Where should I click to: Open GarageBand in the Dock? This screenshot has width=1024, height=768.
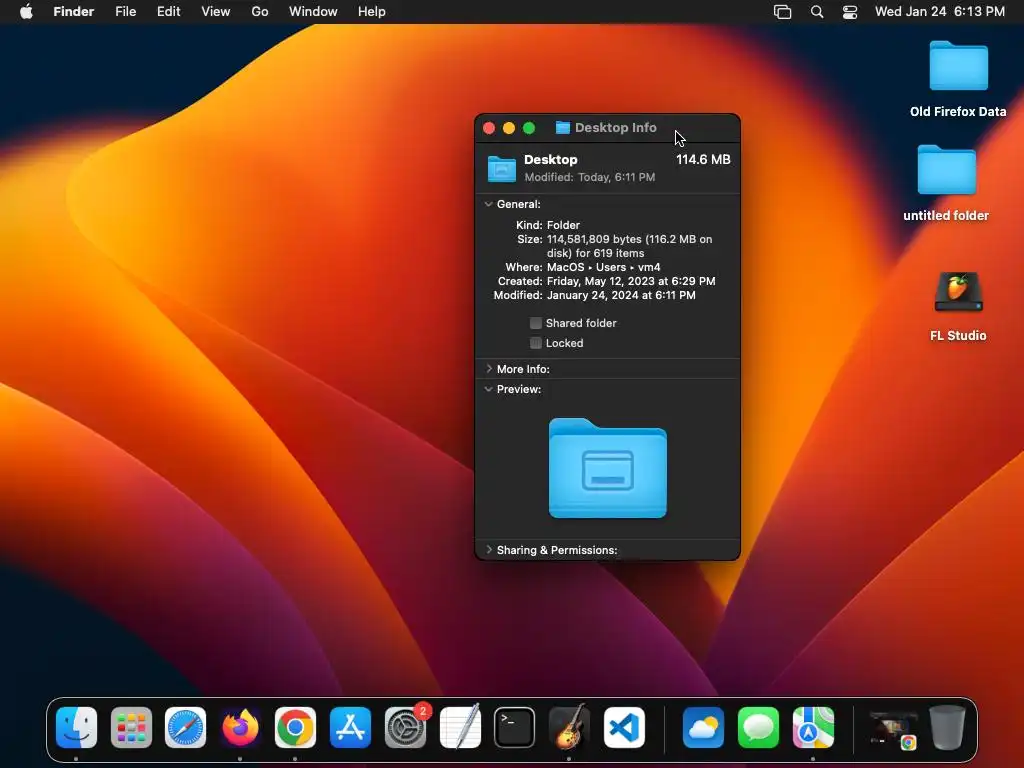569,728
